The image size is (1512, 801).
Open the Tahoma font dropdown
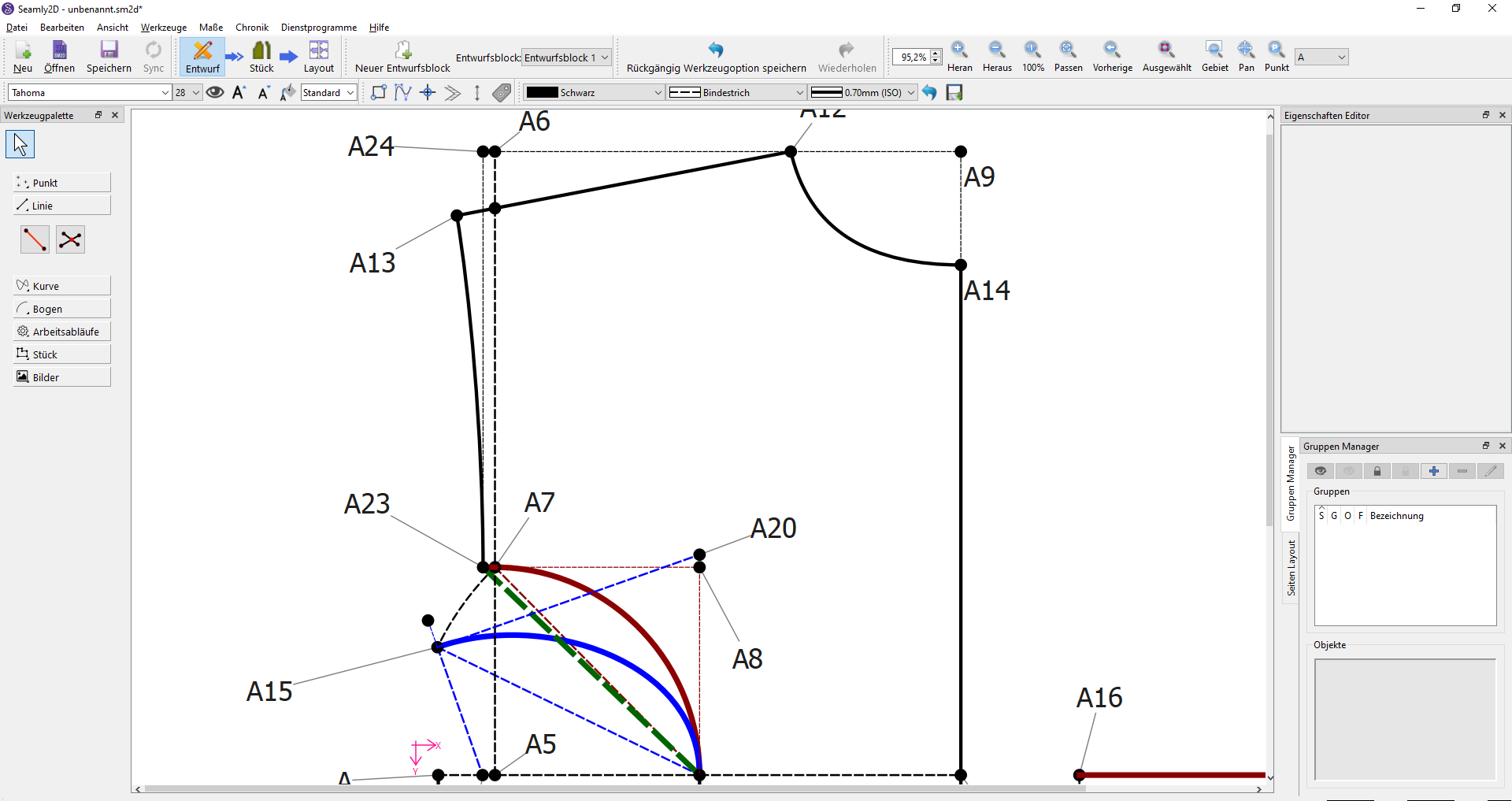pos(89,93)
